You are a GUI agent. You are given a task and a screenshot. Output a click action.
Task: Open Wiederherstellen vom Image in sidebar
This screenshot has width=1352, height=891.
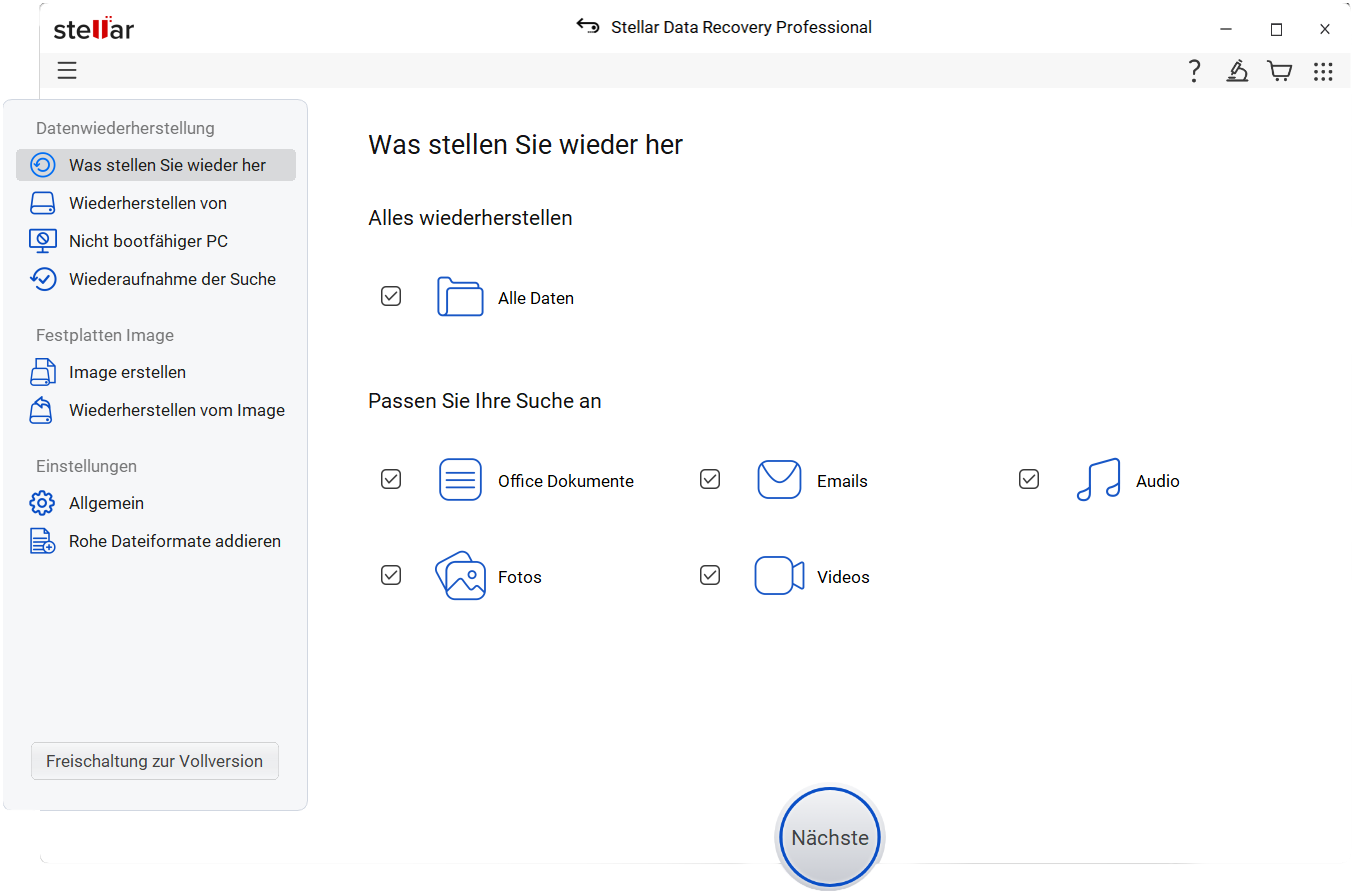coord(156,410)
